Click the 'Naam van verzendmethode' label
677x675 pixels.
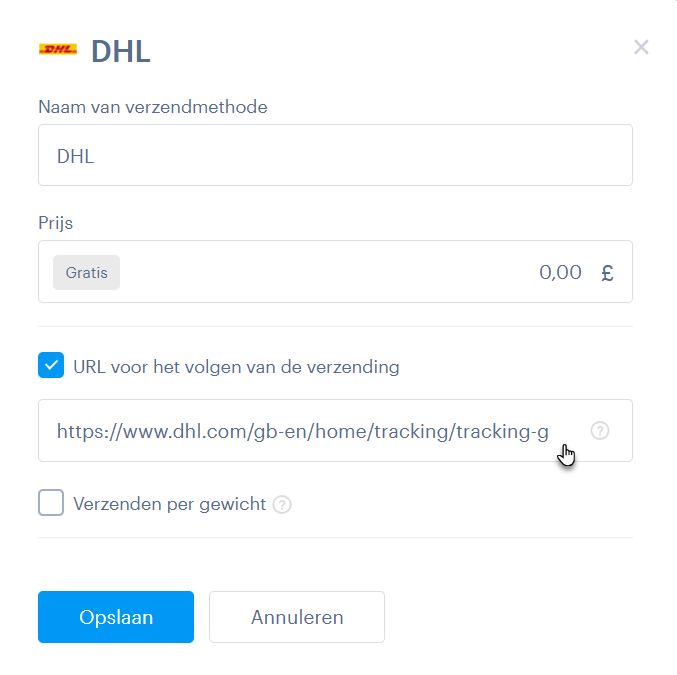(x=153, y=107)
